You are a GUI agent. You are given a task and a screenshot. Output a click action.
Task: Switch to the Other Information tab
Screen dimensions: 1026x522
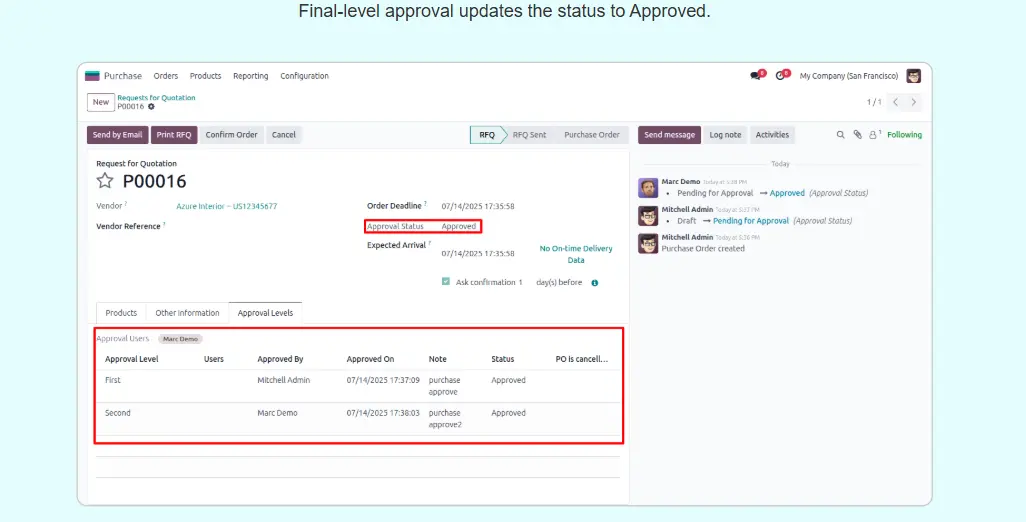tap(187, 313)
